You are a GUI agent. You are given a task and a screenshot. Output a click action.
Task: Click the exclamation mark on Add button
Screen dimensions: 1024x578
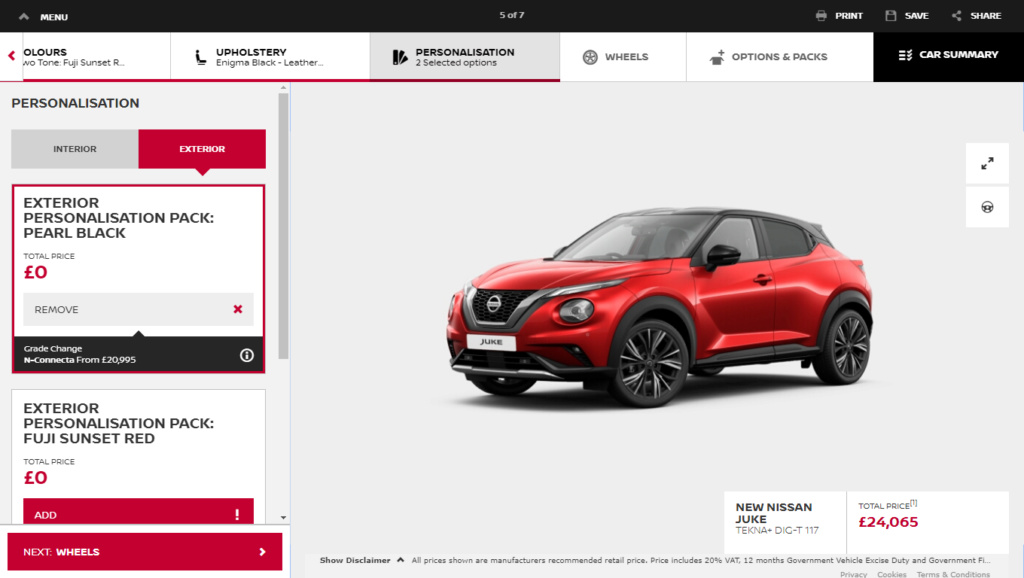[x=237, y=515]
